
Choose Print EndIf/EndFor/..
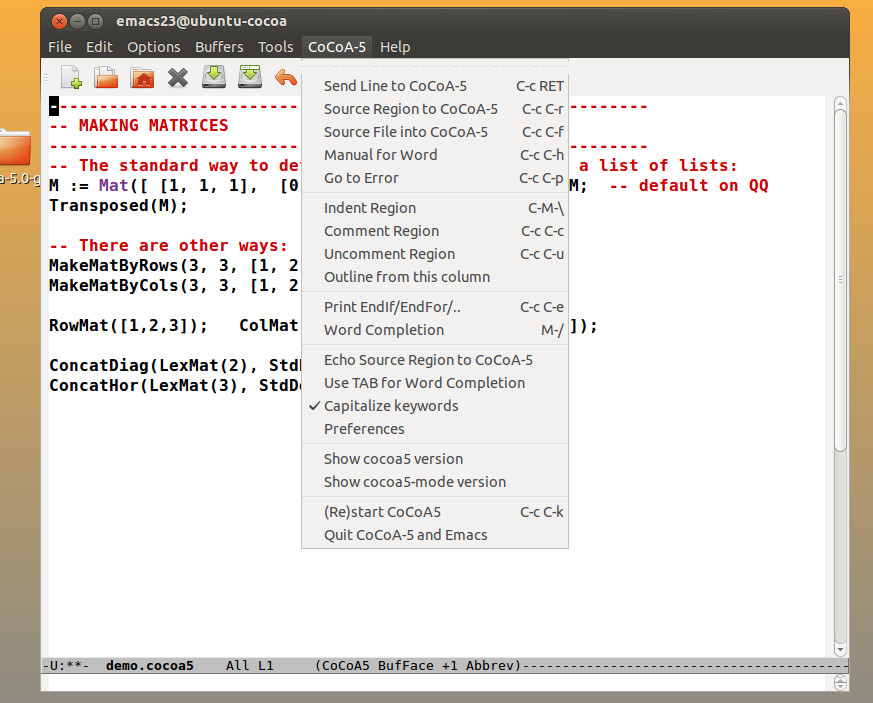click(434, 307)
